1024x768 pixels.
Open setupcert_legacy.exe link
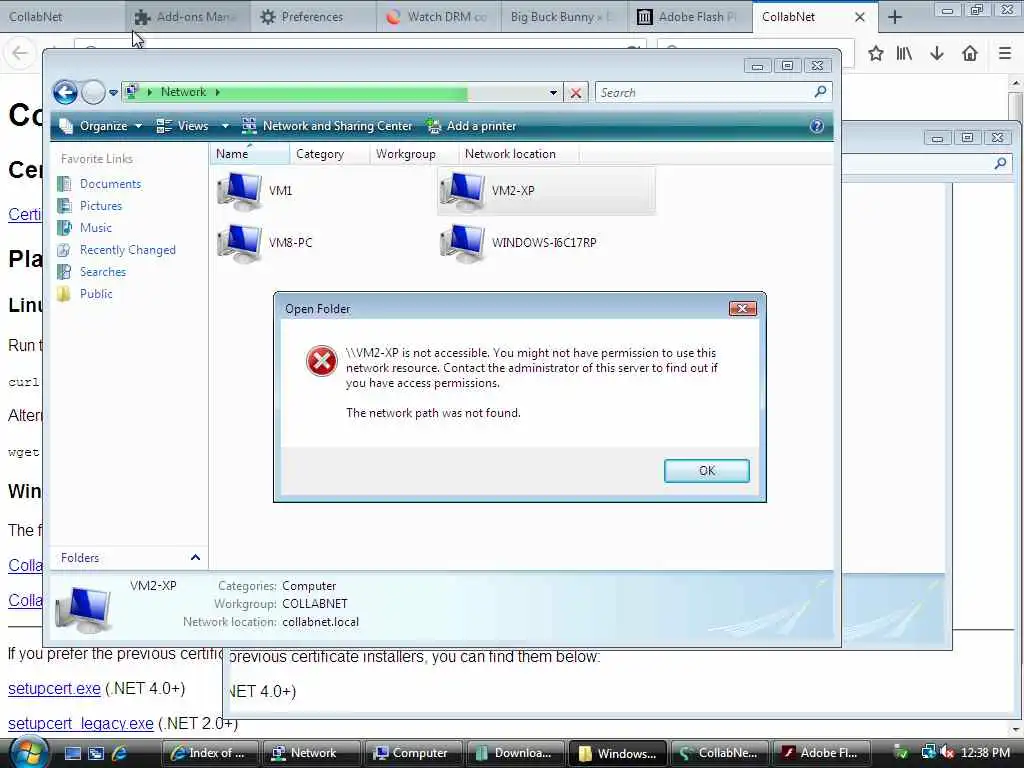[80, 724]
